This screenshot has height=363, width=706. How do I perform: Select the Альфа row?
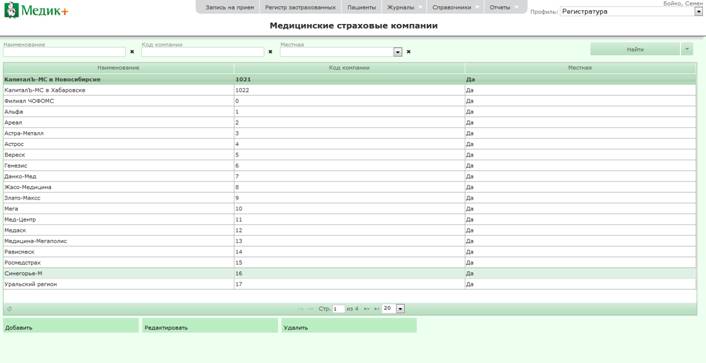tap(349, 112)
